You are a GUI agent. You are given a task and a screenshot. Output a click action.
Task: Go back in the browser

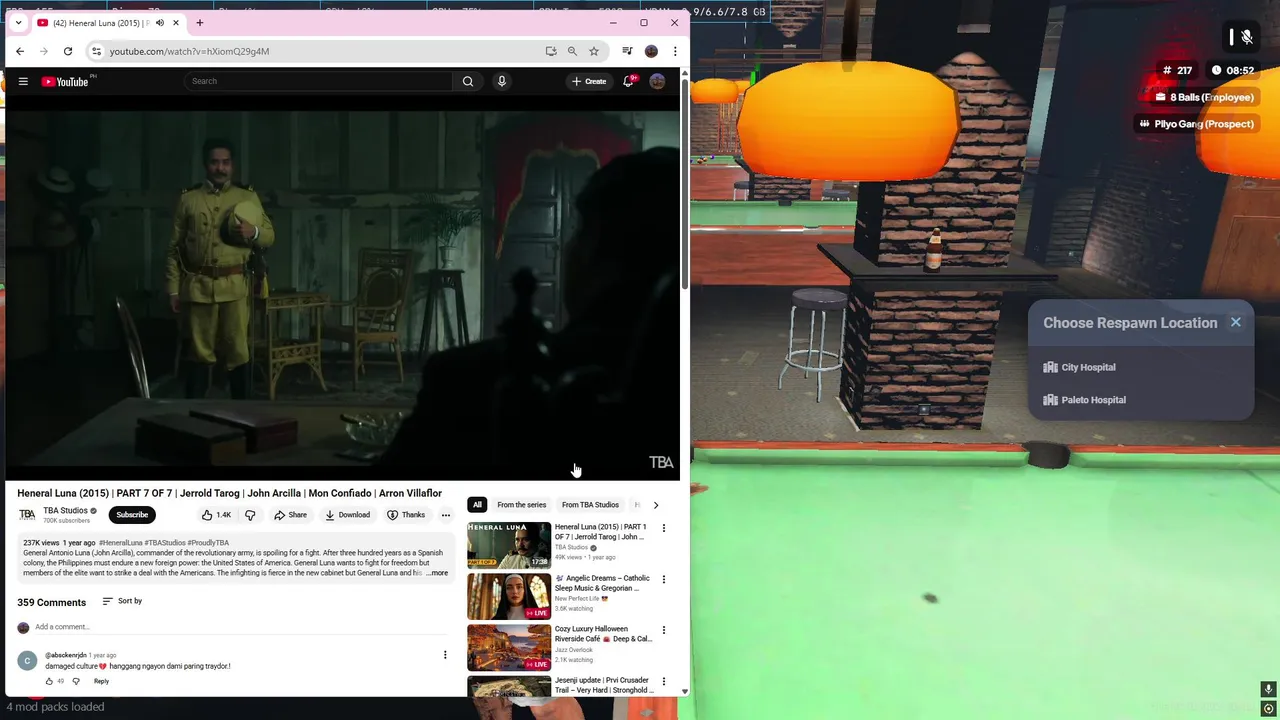[20, 51]
